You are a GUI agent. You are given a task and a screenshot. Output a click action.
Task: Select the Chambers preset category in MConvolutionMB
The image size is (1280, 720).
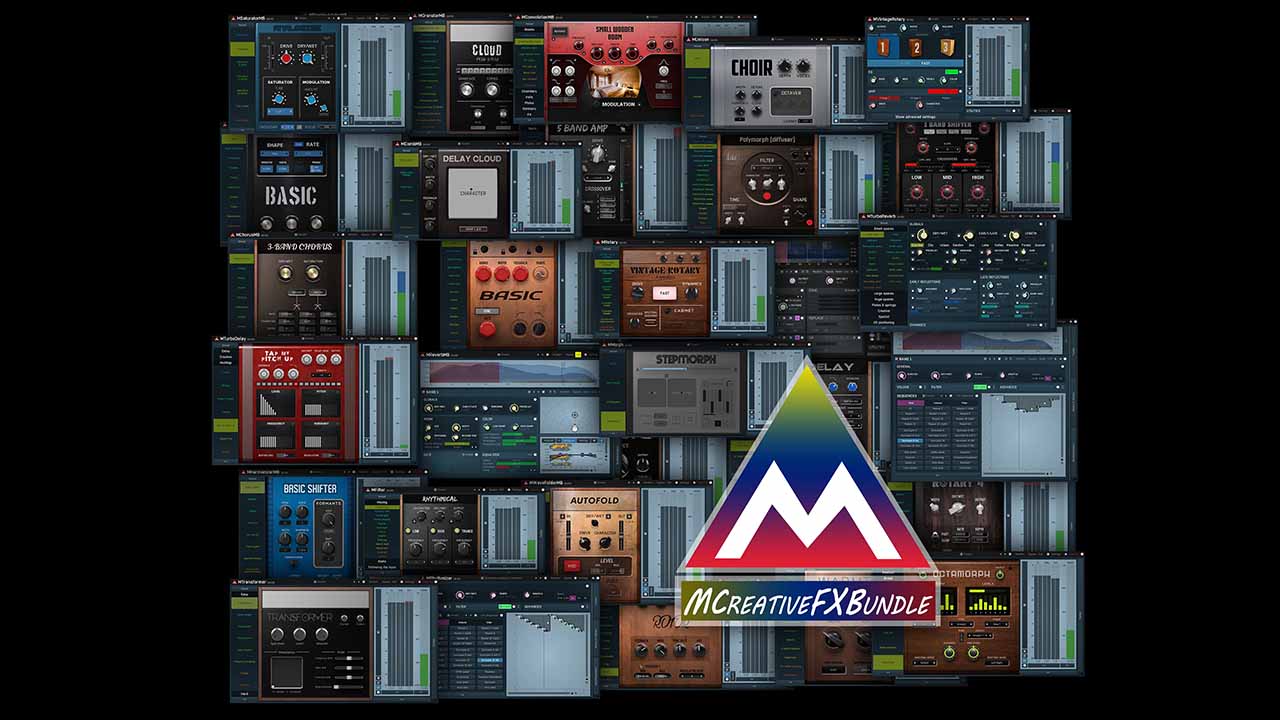click(528, 91)
